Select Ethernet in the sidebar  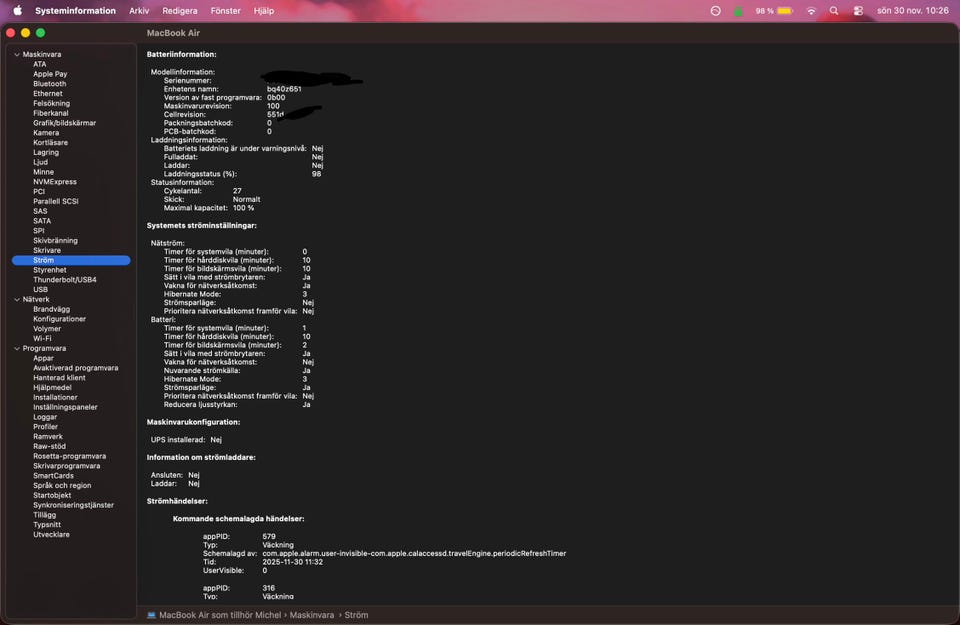pos(48,94)
